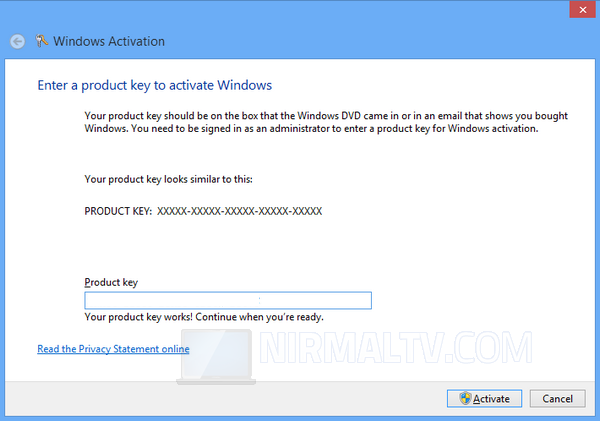
Task: Click the 'Windows Activation' title text
Action: pyautogui.click(x=109, y=41)
